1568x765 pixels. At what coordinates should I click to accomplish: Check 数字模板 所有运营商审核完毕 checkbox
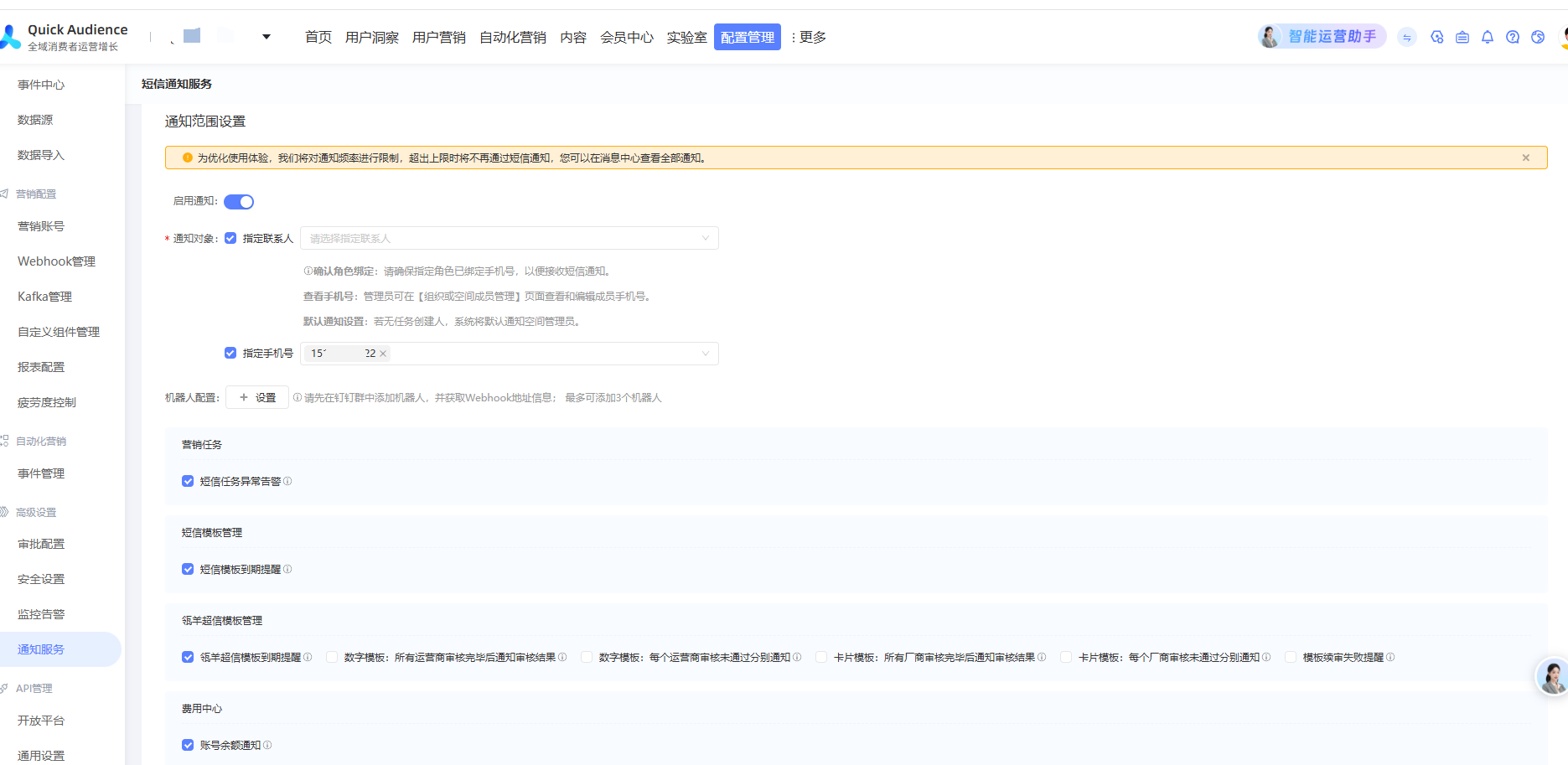point(332,657)
